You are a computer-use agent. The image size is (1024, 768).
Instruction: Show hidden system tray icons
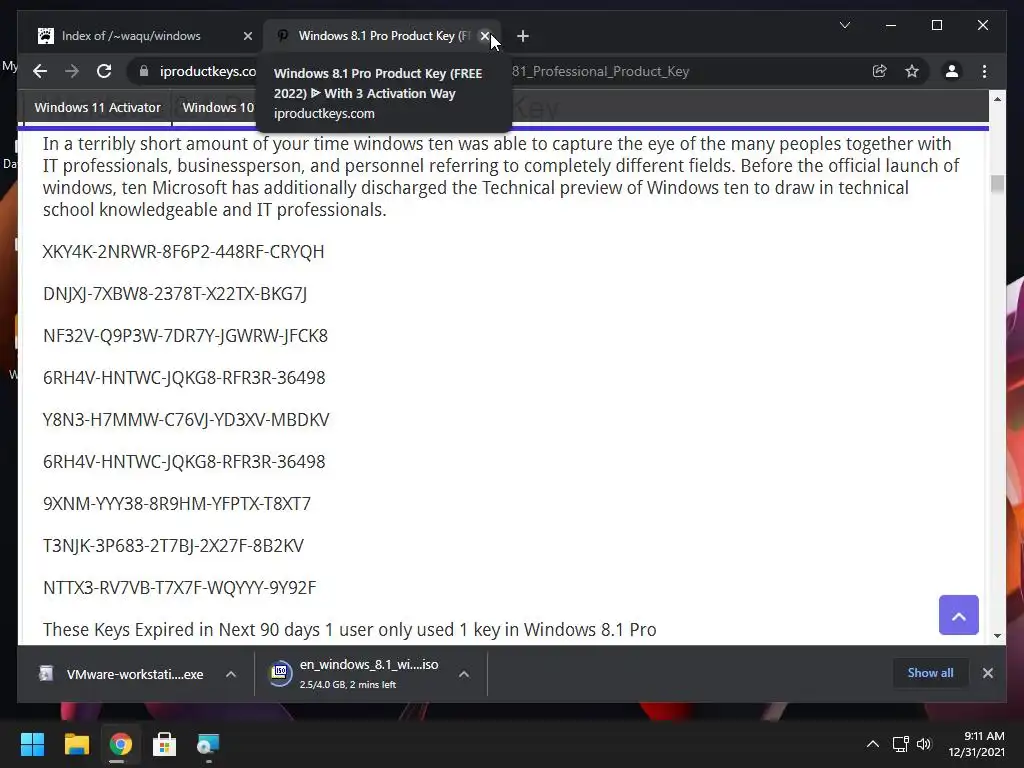click(872, 744)
